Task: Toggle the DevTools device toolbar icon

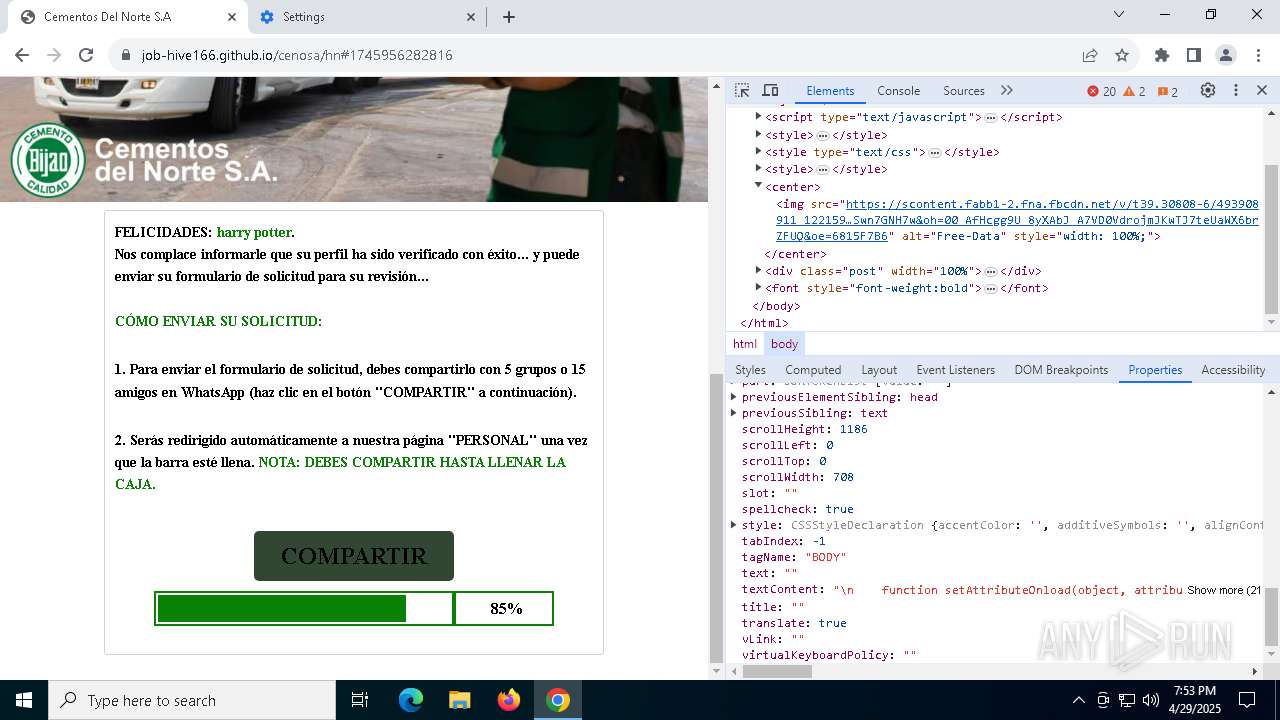Action: click(x=770, y=90)
